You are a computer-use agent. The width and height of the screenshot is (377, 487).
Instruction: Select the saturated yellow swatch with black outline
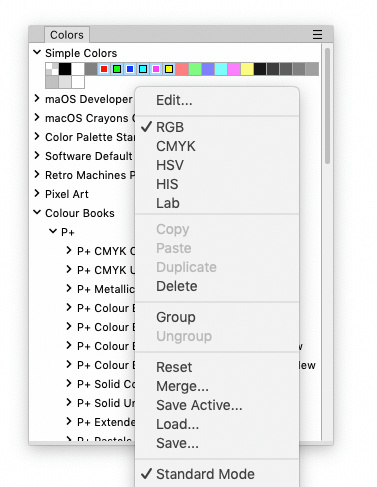169,69
